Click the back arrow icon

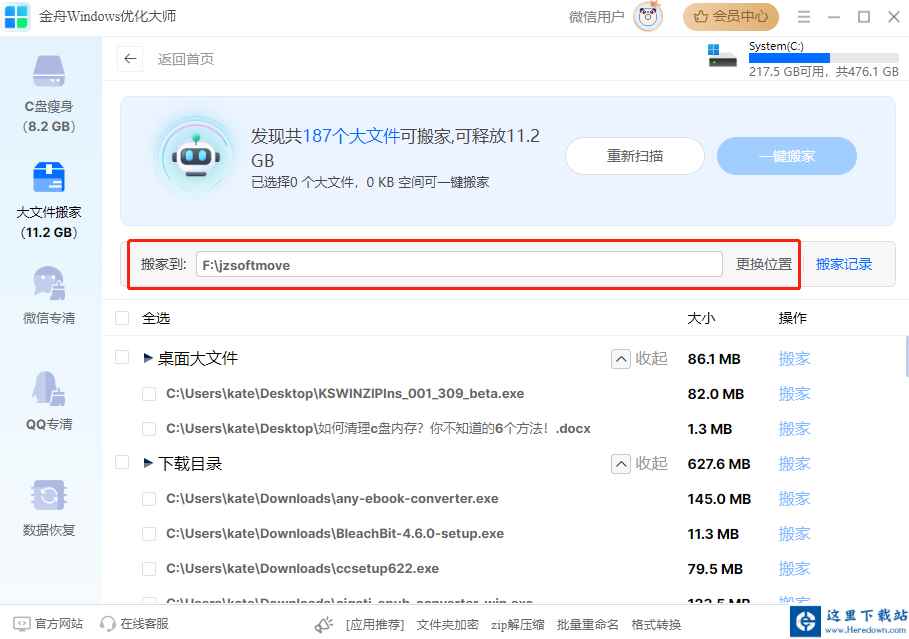click(x=130, y=59)
